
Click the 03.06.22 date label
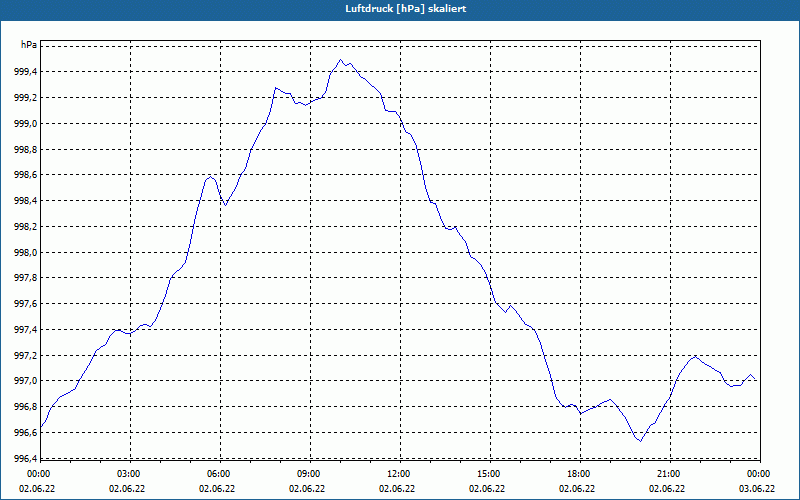(757, 489)
